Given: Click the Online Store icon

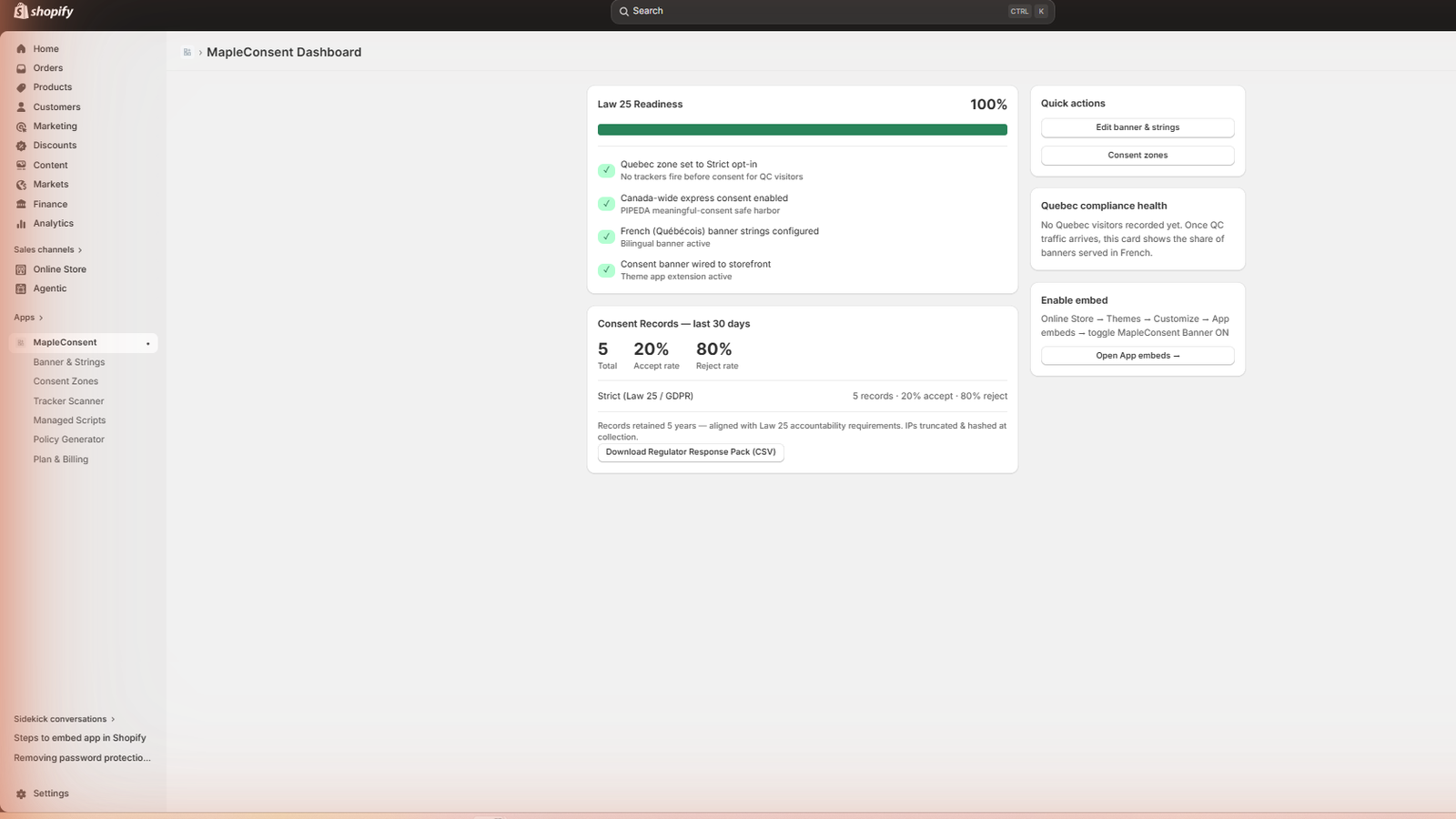Looking at the screenshot, I should 21,269.
